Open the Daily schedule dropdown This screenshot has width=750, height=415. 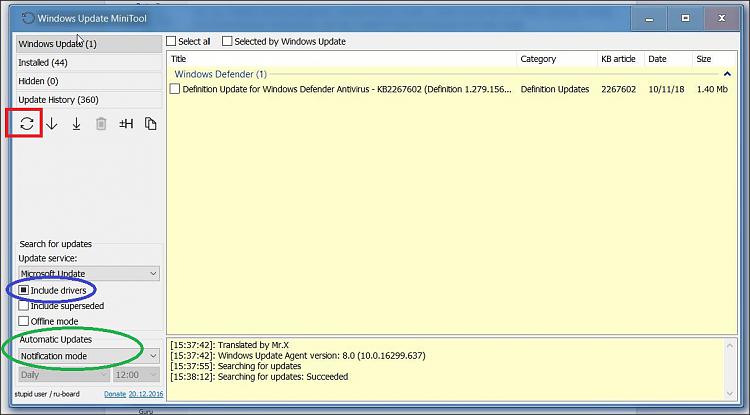(64, 375)
